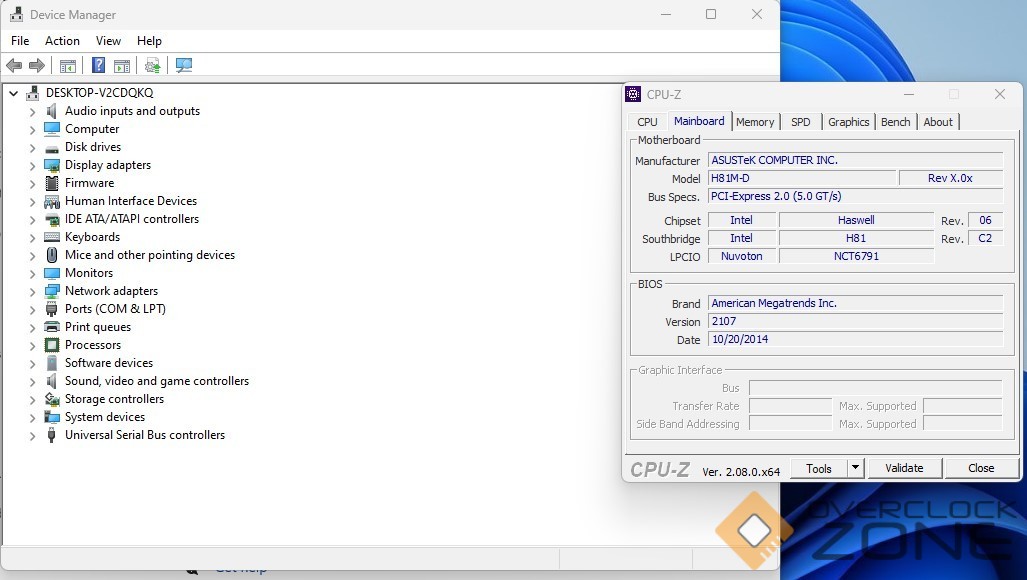Image resolution: width=1027 pixels, height=580 pixels.
Task: Click the Haswell chipset value
Action: pyautogui.click(x=856, y=220)
